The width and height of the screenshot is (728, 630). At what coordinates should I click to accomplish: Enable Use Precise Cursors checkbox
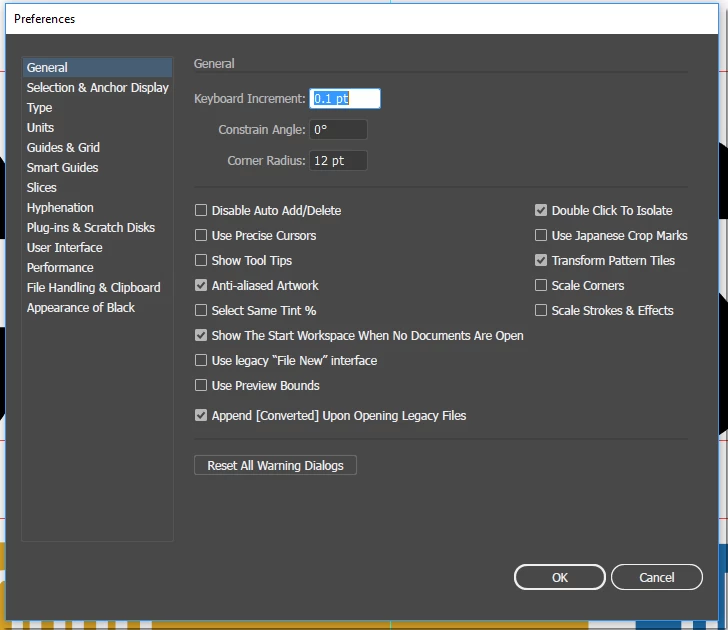[x=201, y=235]
